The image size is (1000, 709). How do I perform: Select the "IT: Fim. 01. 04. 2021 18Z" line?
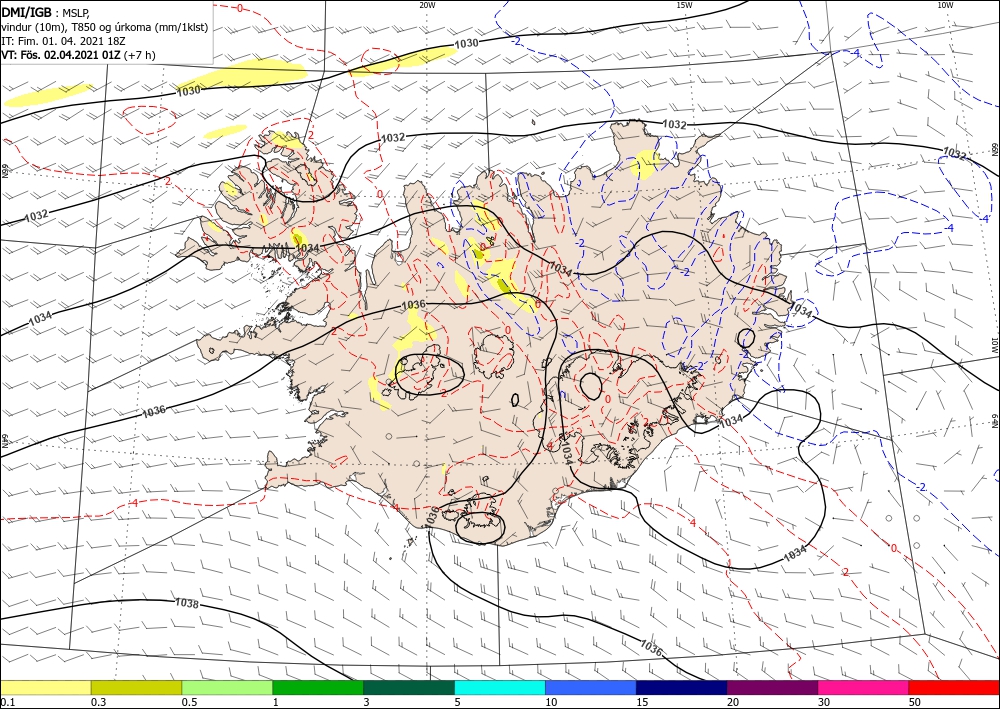pos(63,41)
